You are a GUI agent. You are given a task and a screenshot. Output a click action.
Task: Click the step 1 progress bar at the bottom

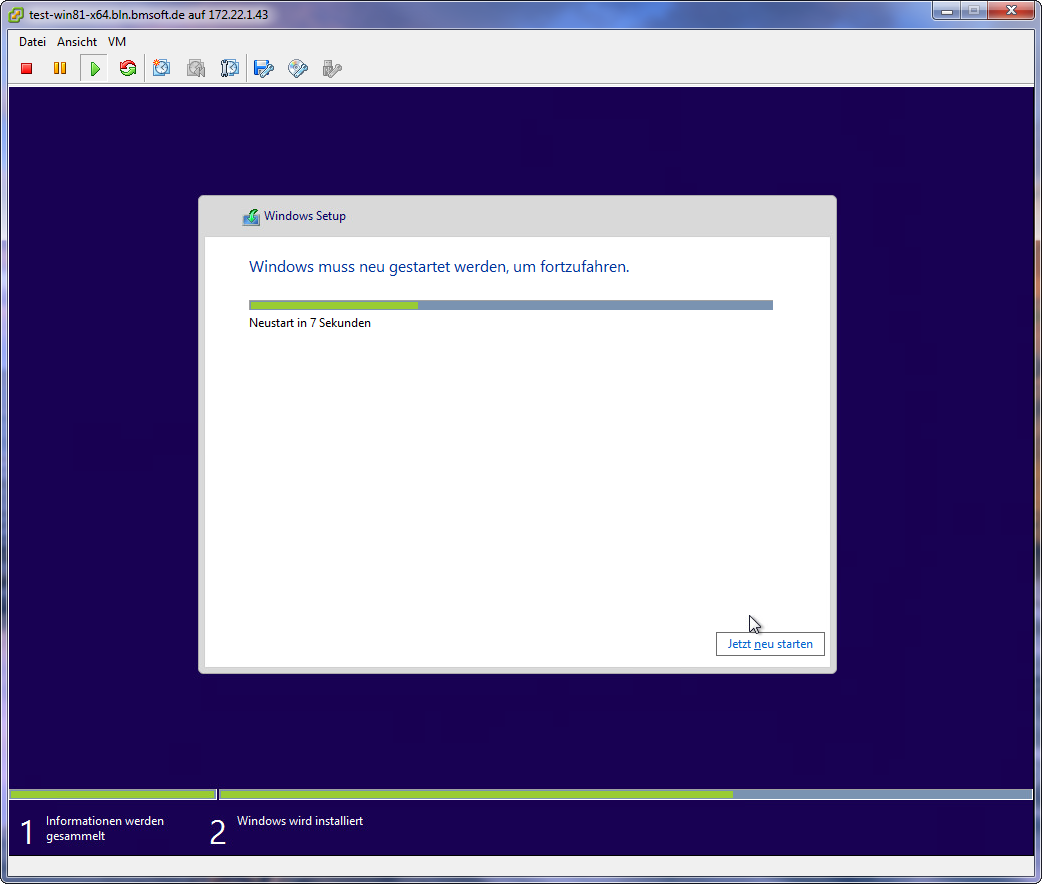pos(113,794)
